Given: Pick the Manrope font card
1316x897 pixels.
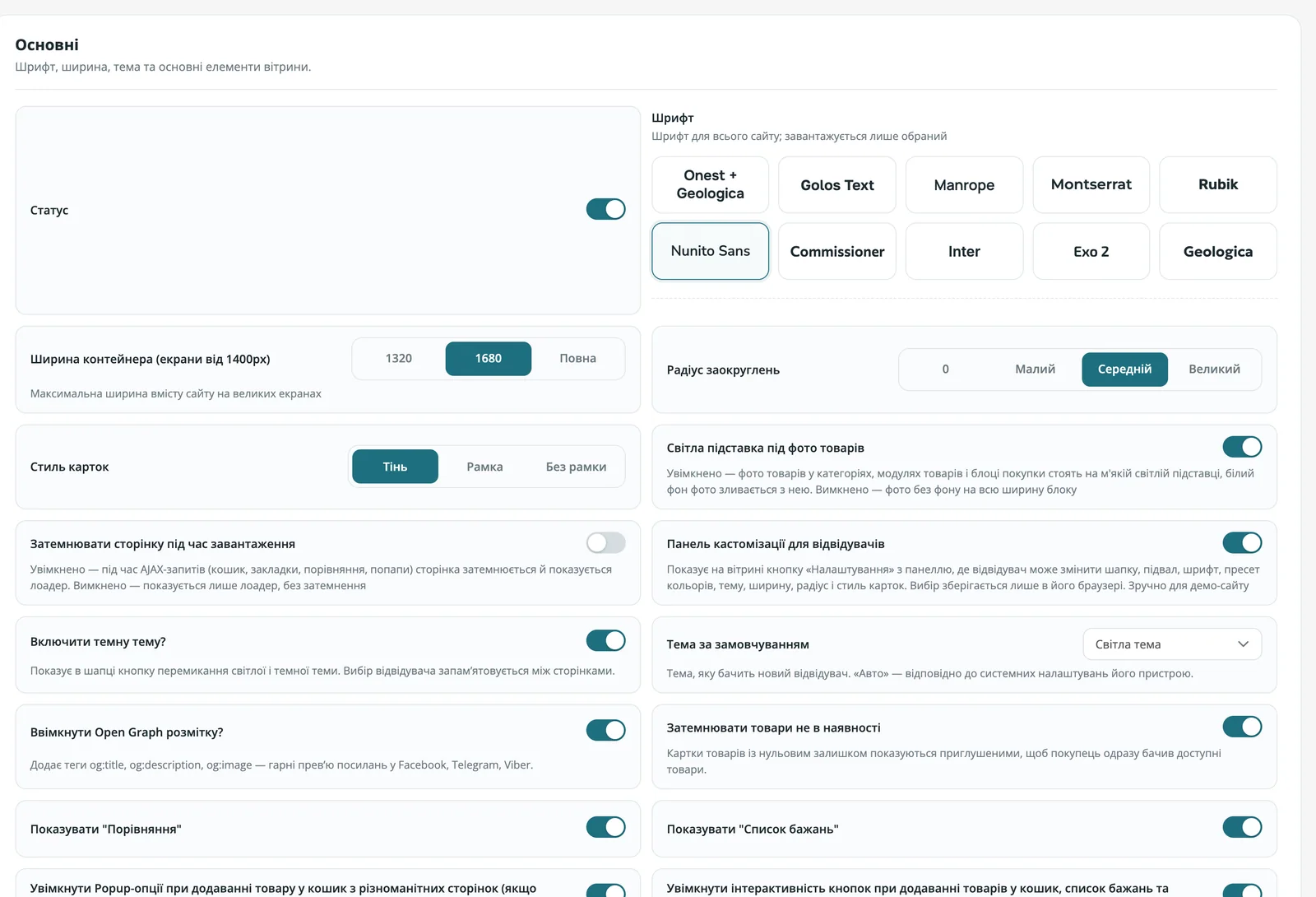Looking at the screenshot, I should pos(964,184).
